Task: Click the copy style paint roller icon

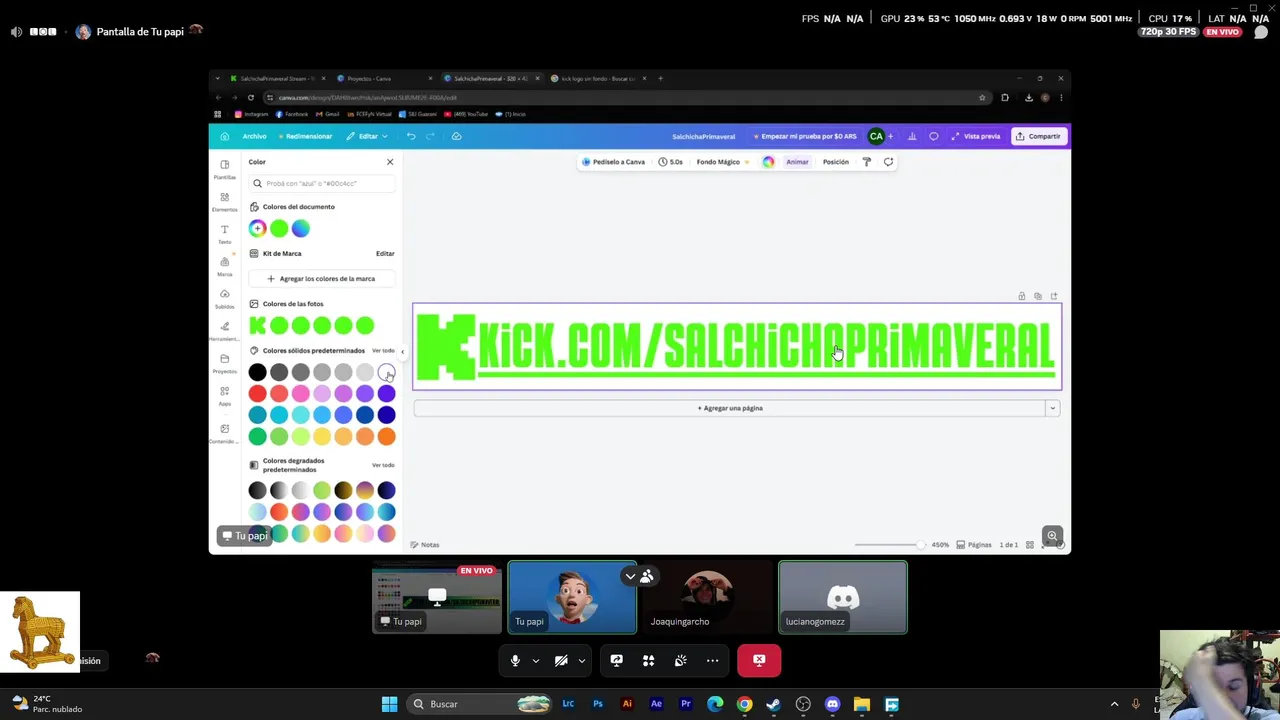Action: [867, 162]
